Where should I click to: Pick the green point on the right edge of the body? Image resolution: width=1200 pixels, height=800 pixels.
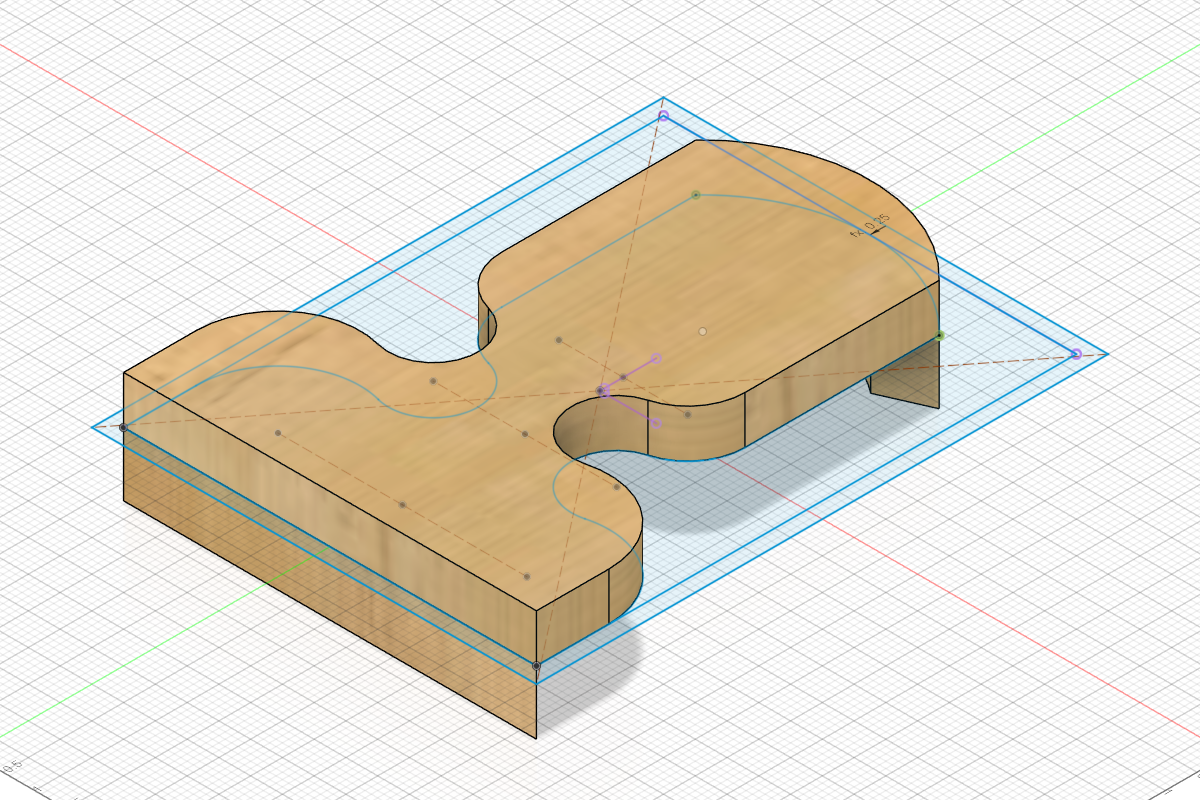coord(940,336)
